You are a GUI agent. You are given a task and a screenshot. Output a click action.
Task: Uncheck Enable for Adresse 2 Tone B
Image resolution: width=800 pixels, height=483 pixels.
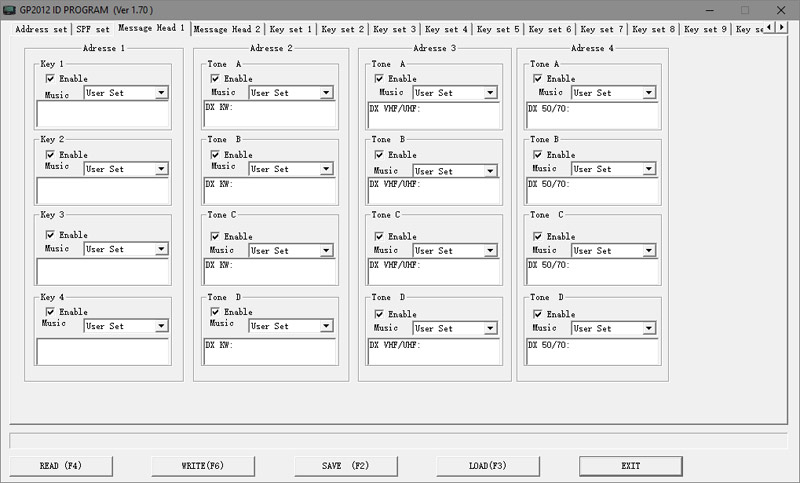click(x=215, y=155)
